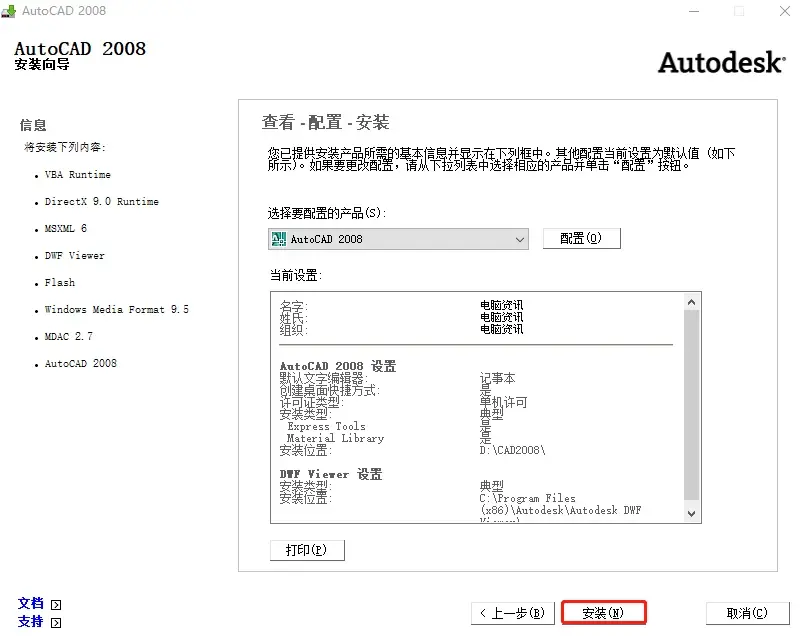Select MDAC 2.7 in info list
807x641 pixels.
tap(68, 336)
